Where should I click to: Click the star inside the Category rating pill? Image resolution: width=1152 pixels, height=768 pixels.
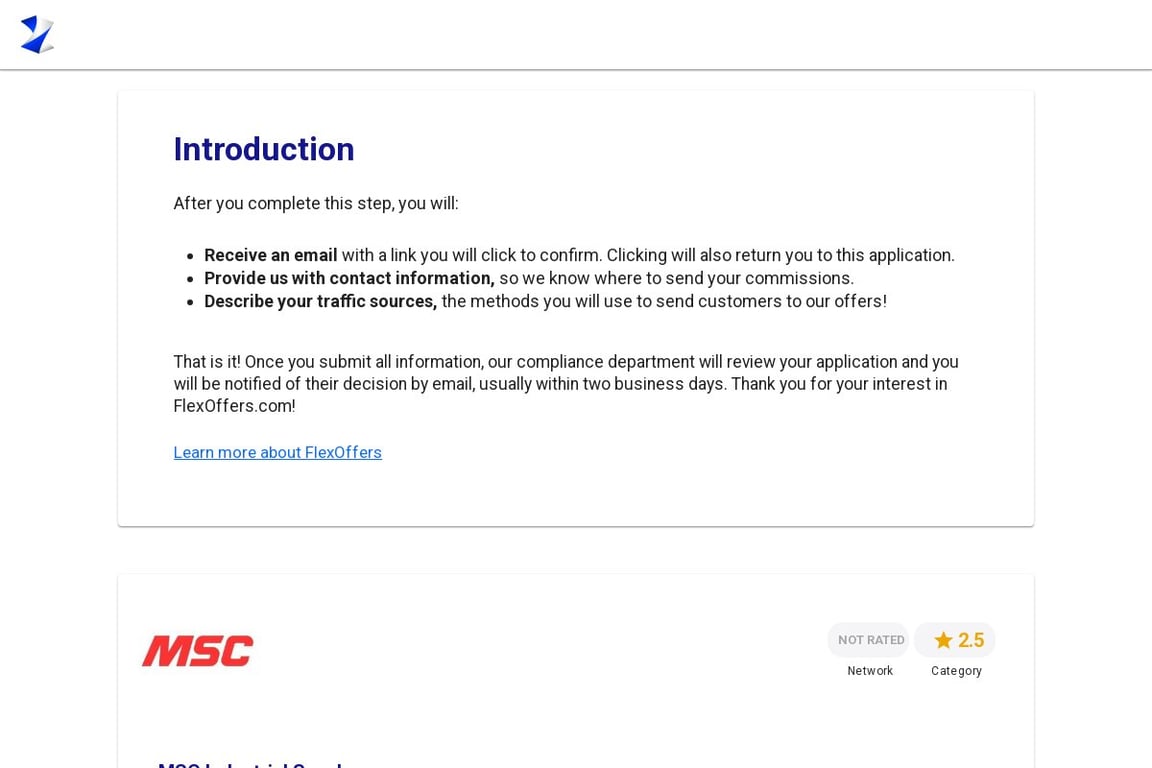pyautogui.click(x=944, y=640)
